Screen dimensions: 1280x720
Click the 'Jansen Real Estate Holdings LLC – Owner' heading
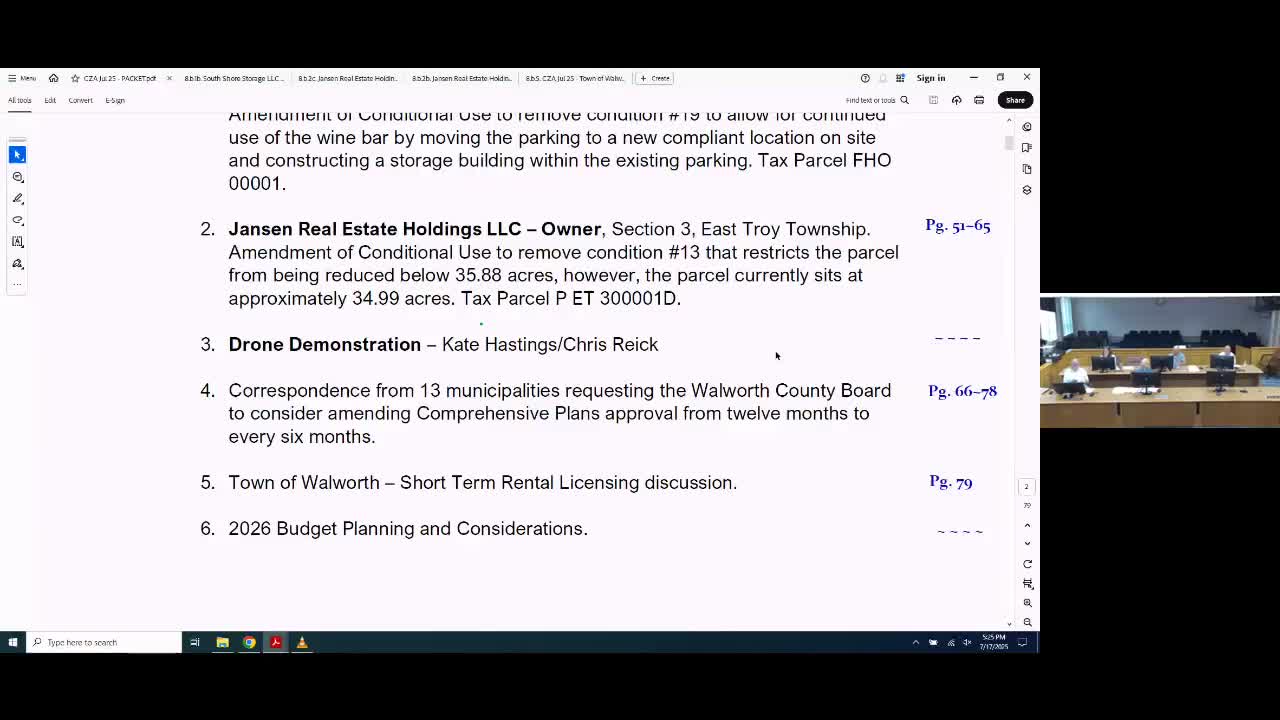(415, 229)
